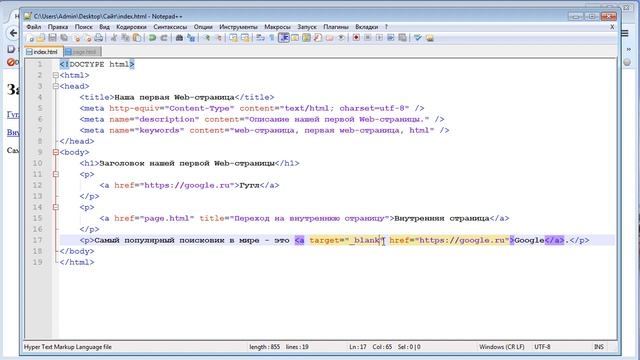Toggle the indent guide toolbar button

(x=283, y=38)
